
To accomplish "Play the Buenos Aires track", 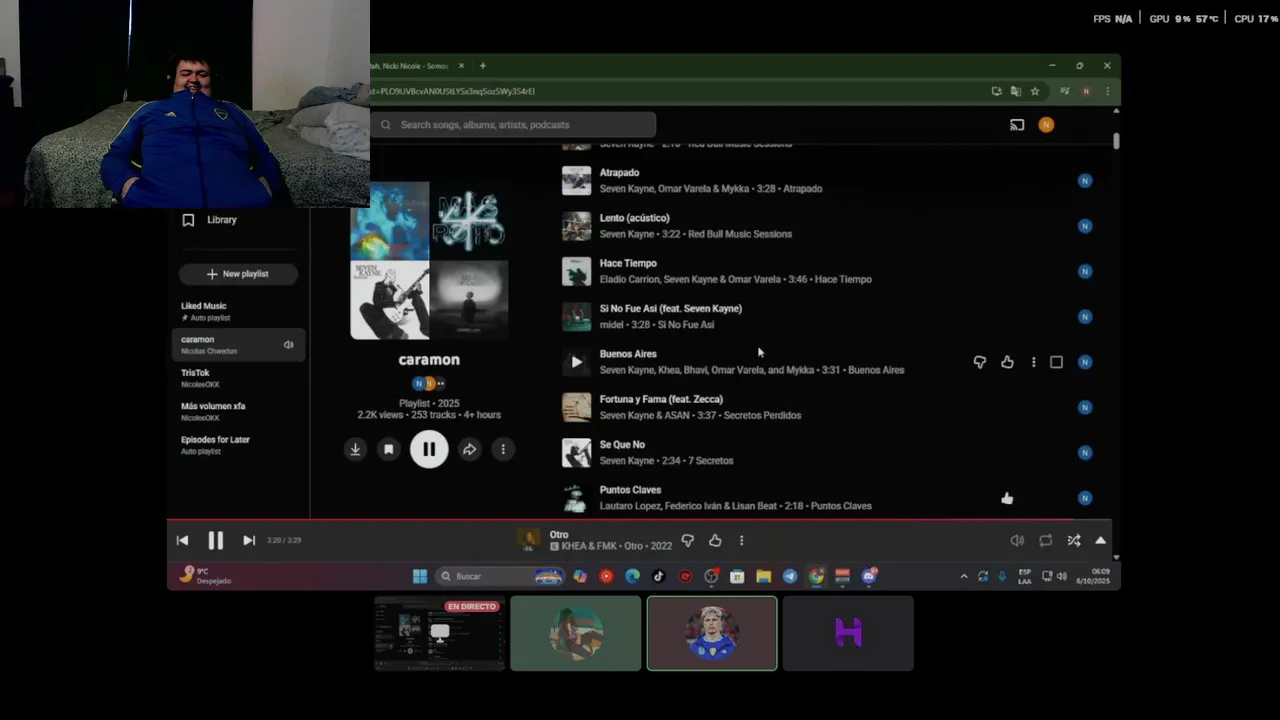I will (576, 362).
